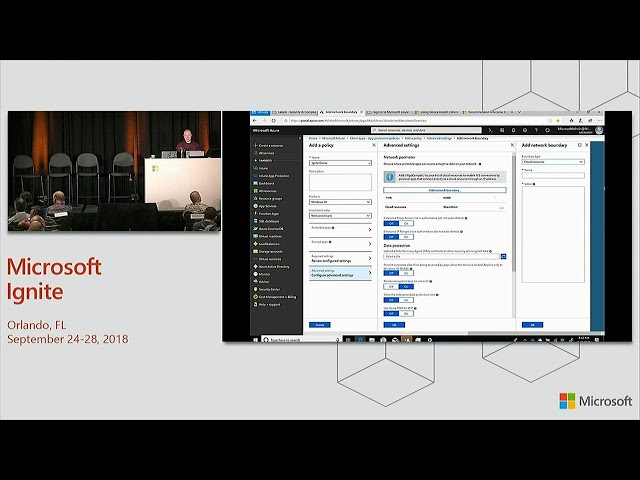Click Microsoft Intune in the breadcrumb
Screen dimensions: 640x480
coord(334,138)
